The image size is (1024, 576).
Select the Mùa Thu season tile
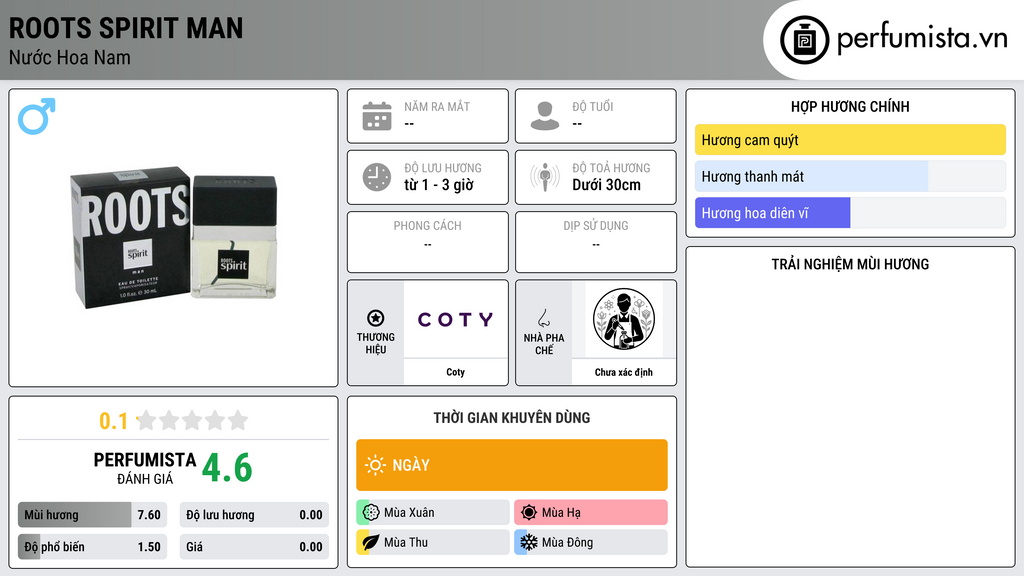(433, 542)
